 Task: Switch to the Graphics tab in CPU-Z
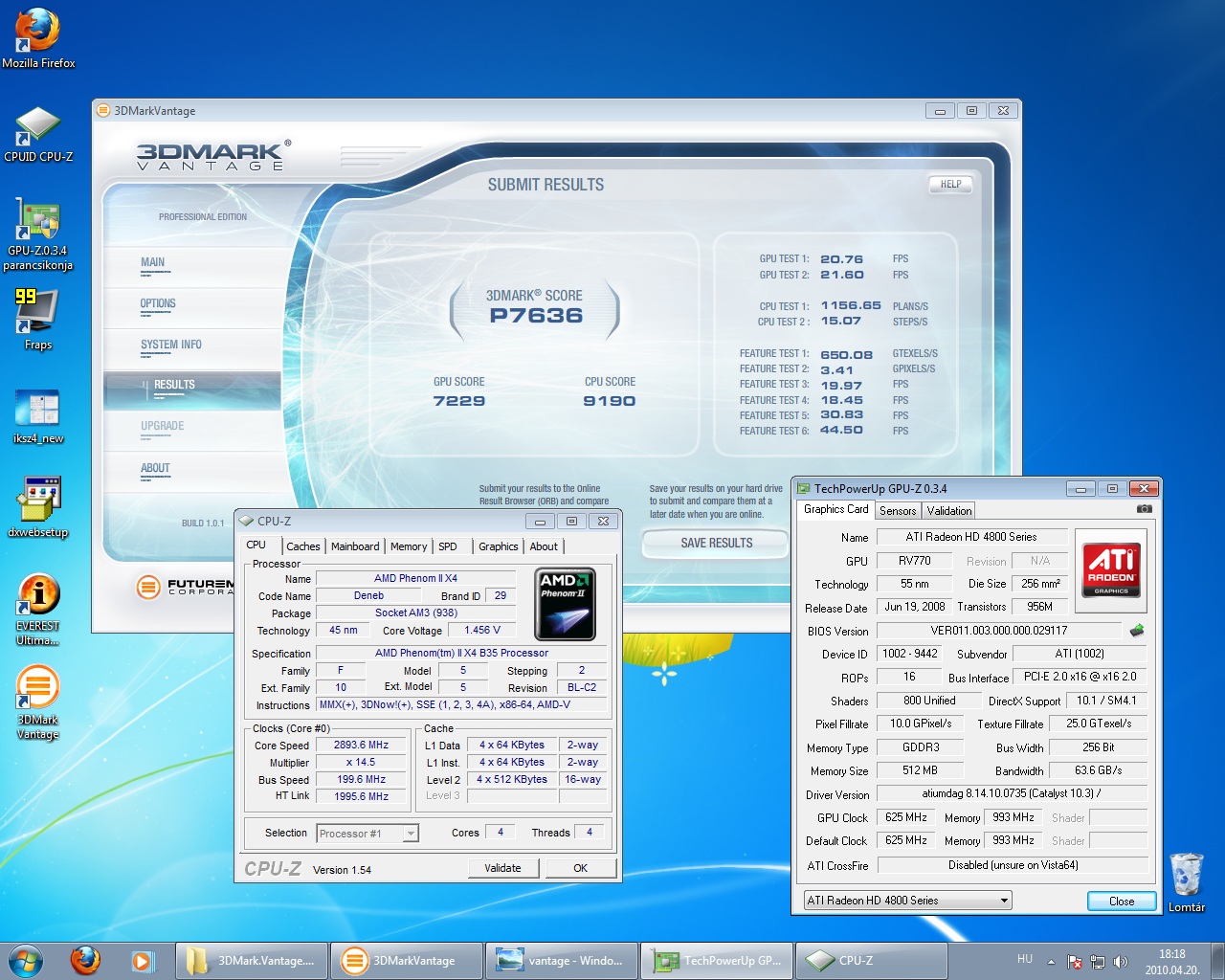point(499,546)
